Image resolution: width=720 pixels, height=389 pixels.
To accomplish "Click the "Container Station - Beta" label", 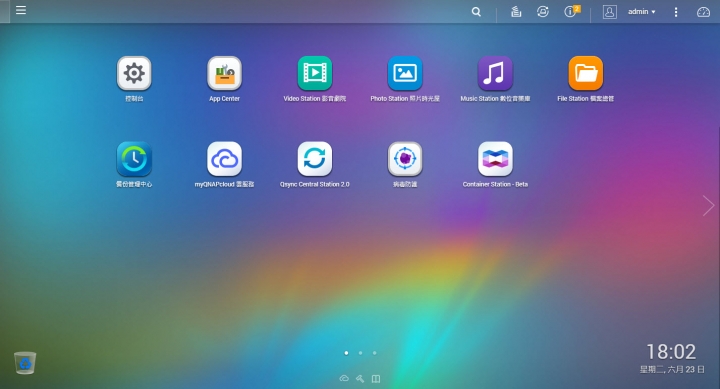I will [x=495, y=184].
